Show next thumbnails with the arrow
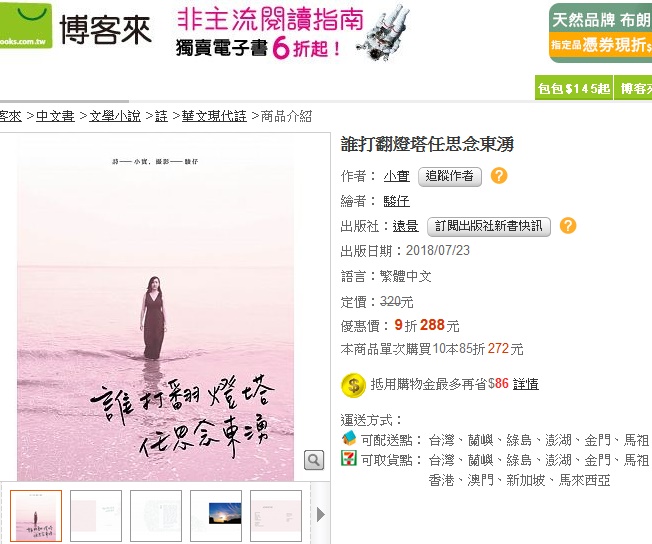652x544 pixels. [320, 514]
